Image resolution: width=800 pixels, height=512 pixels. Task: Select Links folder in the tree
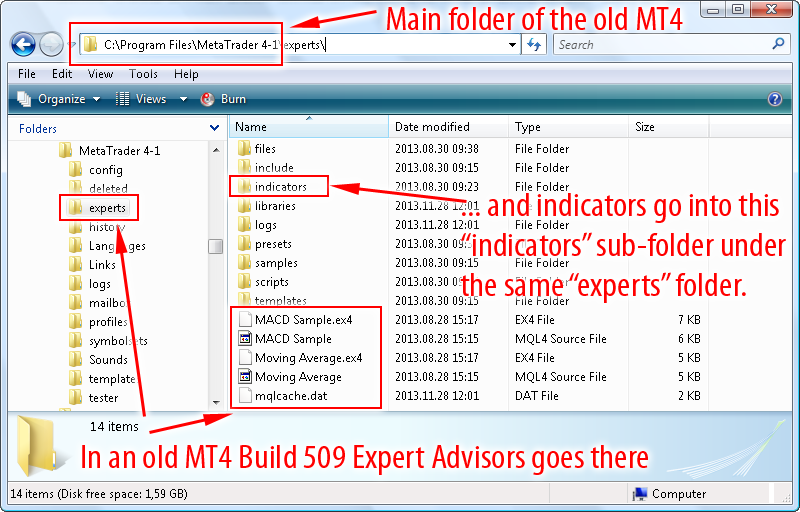102,265
